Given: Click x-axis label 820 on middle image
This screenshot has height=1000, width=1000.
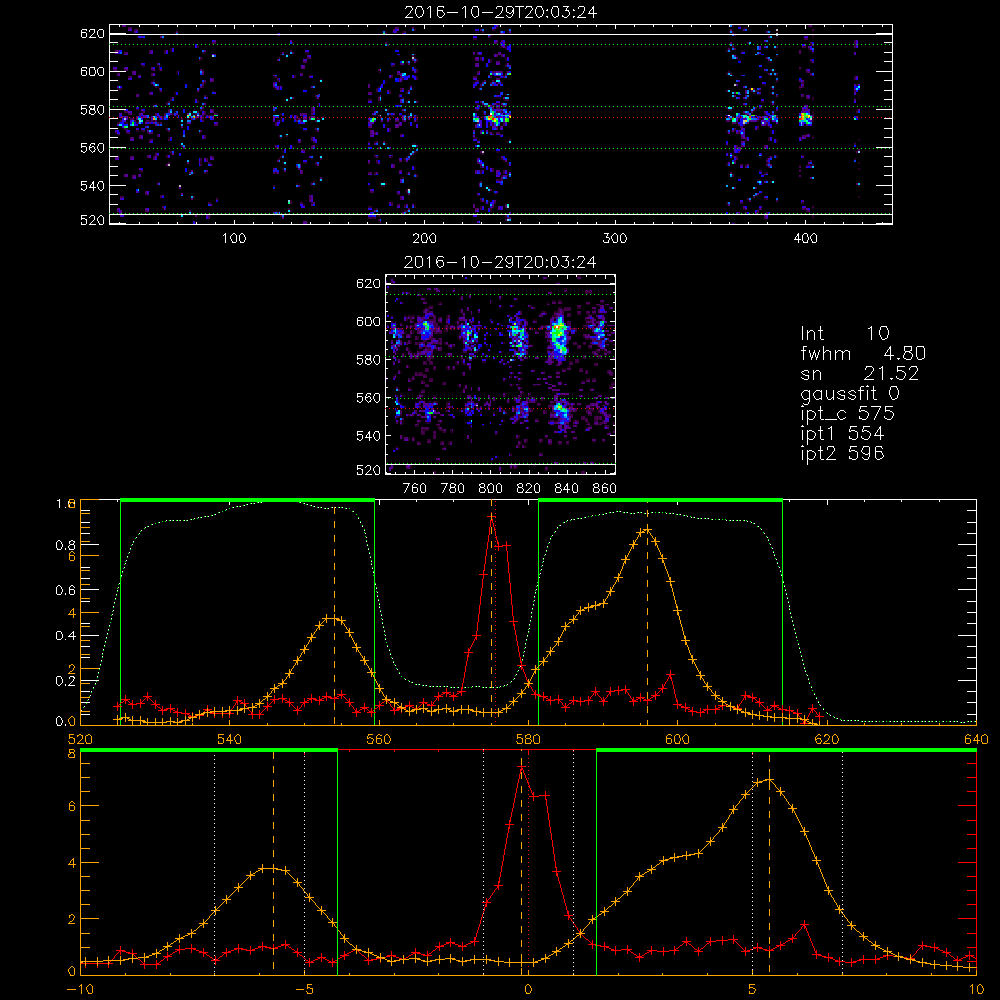Looking at the screenshot, I should click(x=528, y=489).
